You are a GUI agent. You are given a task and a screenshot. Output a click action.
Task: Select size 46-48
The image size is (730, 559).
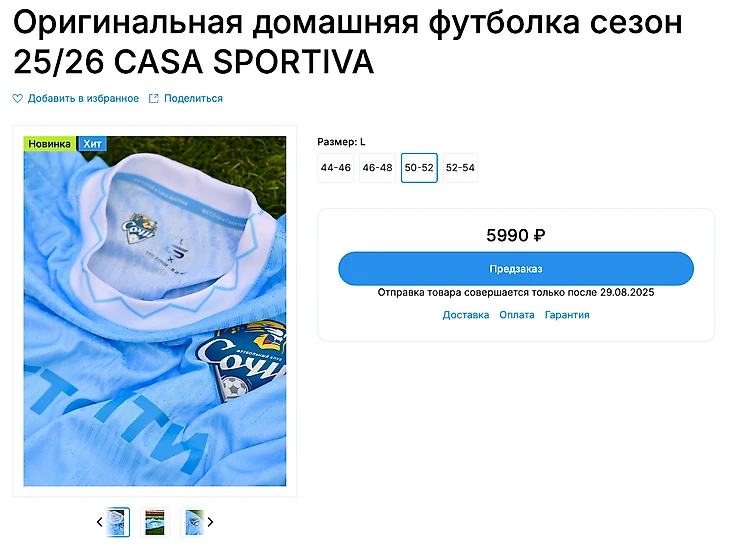(x=377, y=168)
